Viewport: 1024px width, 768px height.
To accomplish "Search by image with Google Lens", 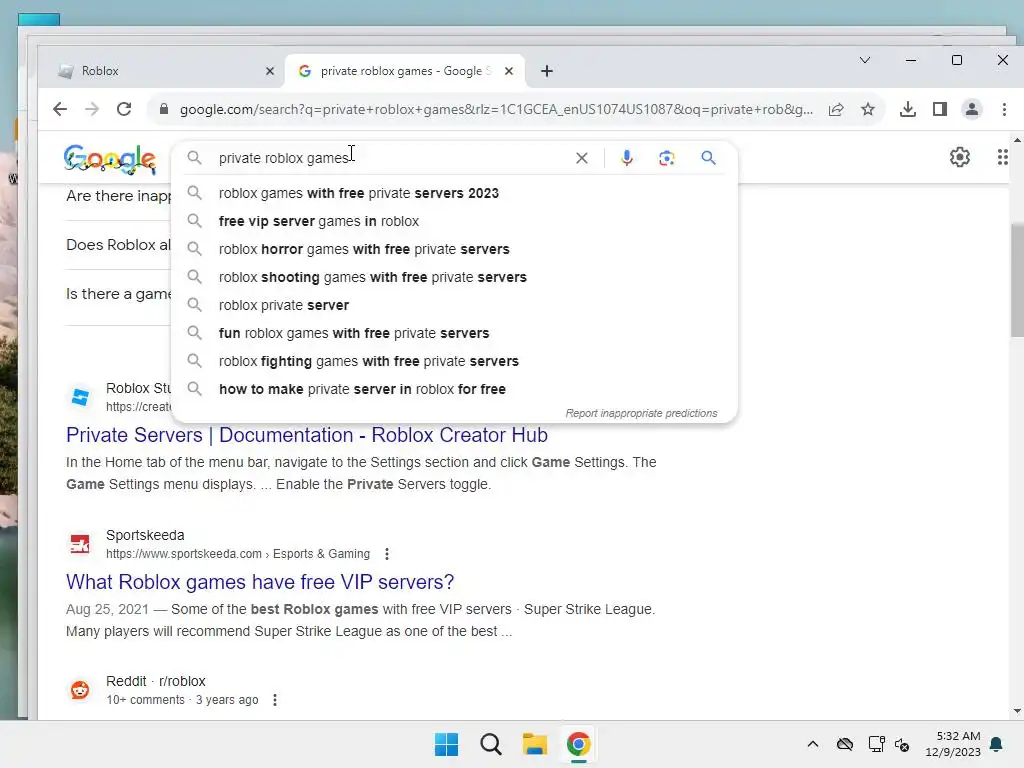I will (667, 158).
